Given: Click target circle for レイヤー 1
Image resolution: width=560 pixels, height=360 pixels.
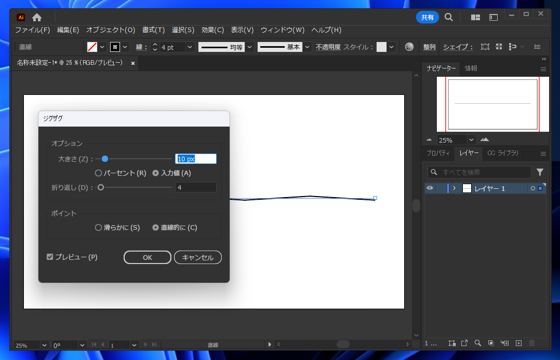Looking at the screenshot, I should (x=533, y=188).
